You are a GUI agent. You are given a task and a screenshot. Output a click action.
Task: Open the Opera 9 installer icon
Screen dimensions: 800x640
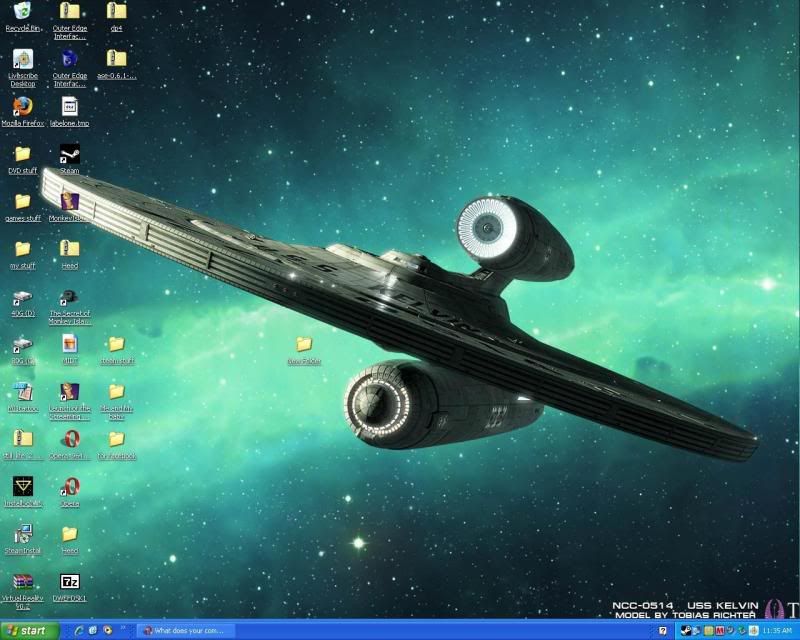(69, 444)
